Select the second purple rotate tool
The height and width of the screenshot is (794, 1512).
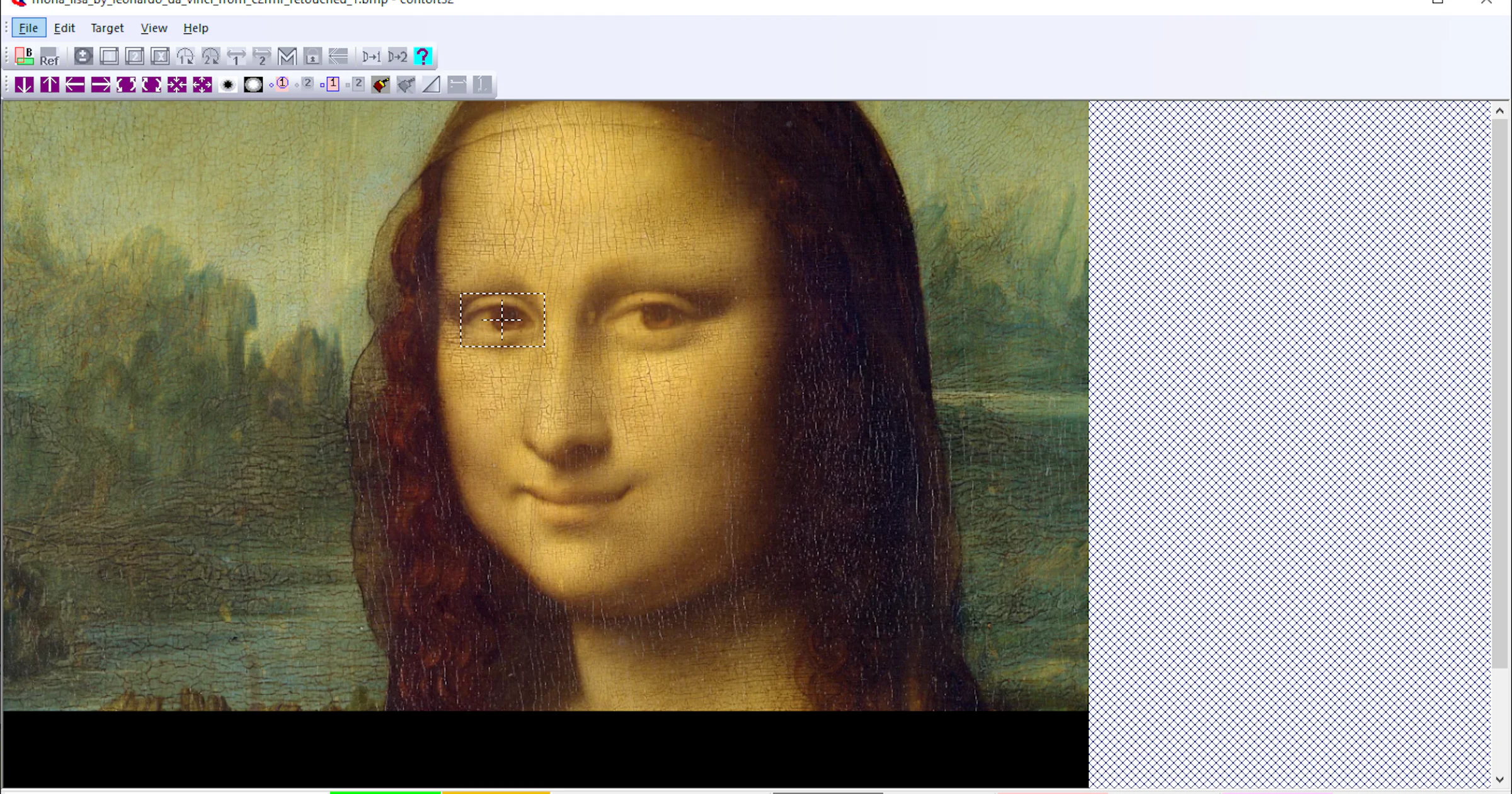(x=151, y=84)
